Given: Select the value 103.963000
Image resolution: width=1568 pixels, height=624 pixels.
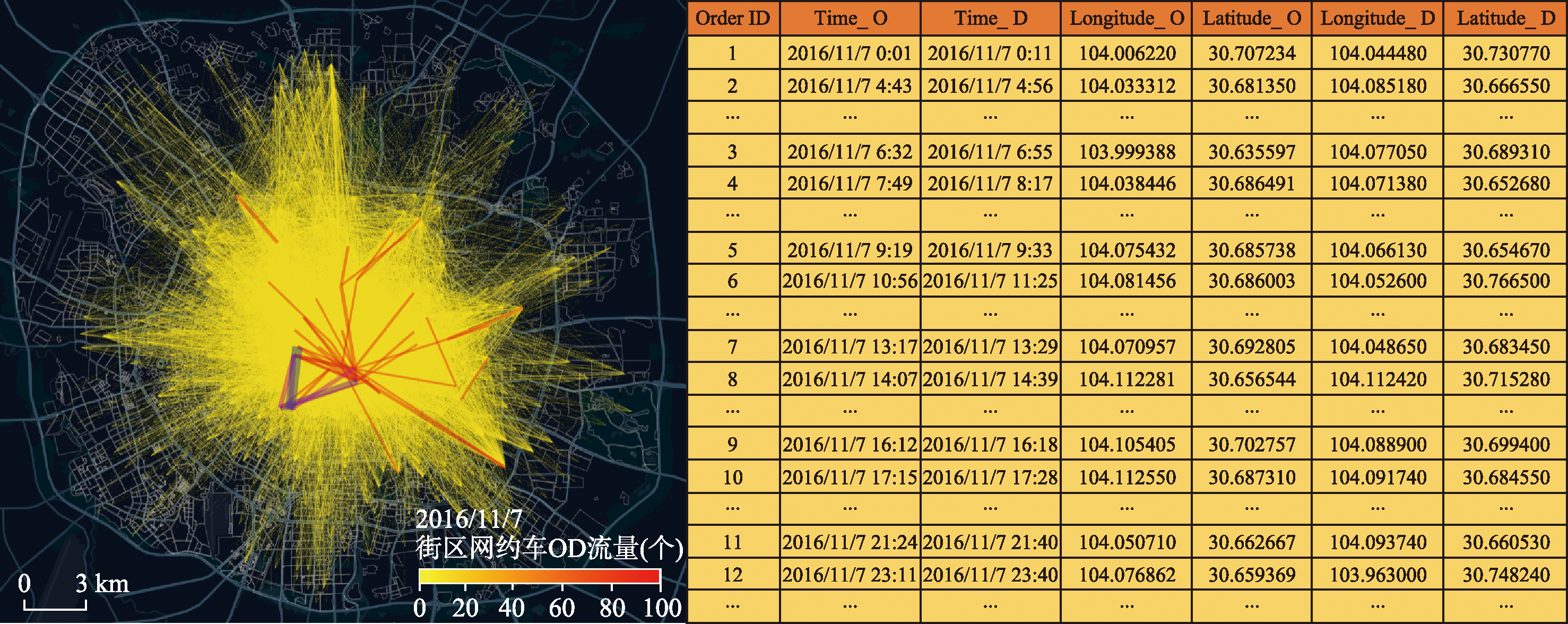Looking at the screenshot, I should 1378,575.
